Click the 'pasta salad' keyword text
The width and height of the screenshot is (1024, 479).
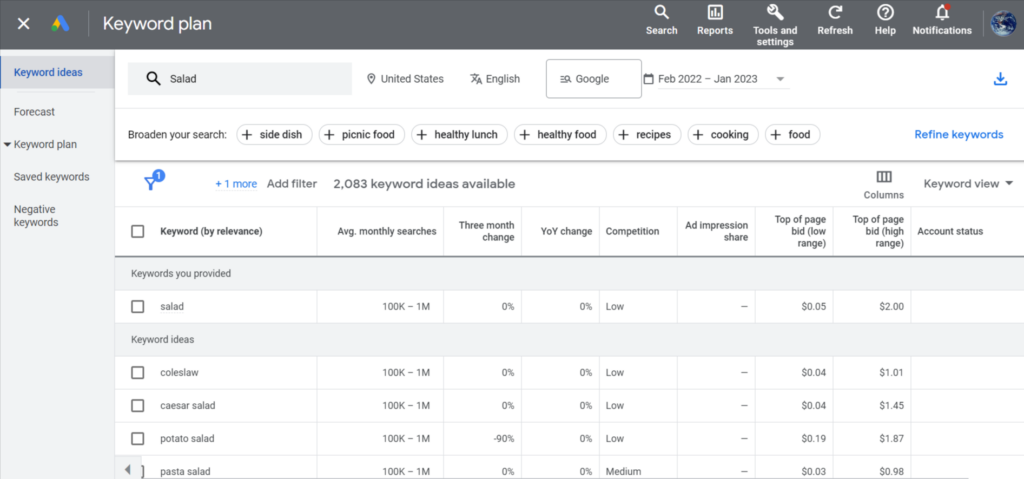(185, 471)
